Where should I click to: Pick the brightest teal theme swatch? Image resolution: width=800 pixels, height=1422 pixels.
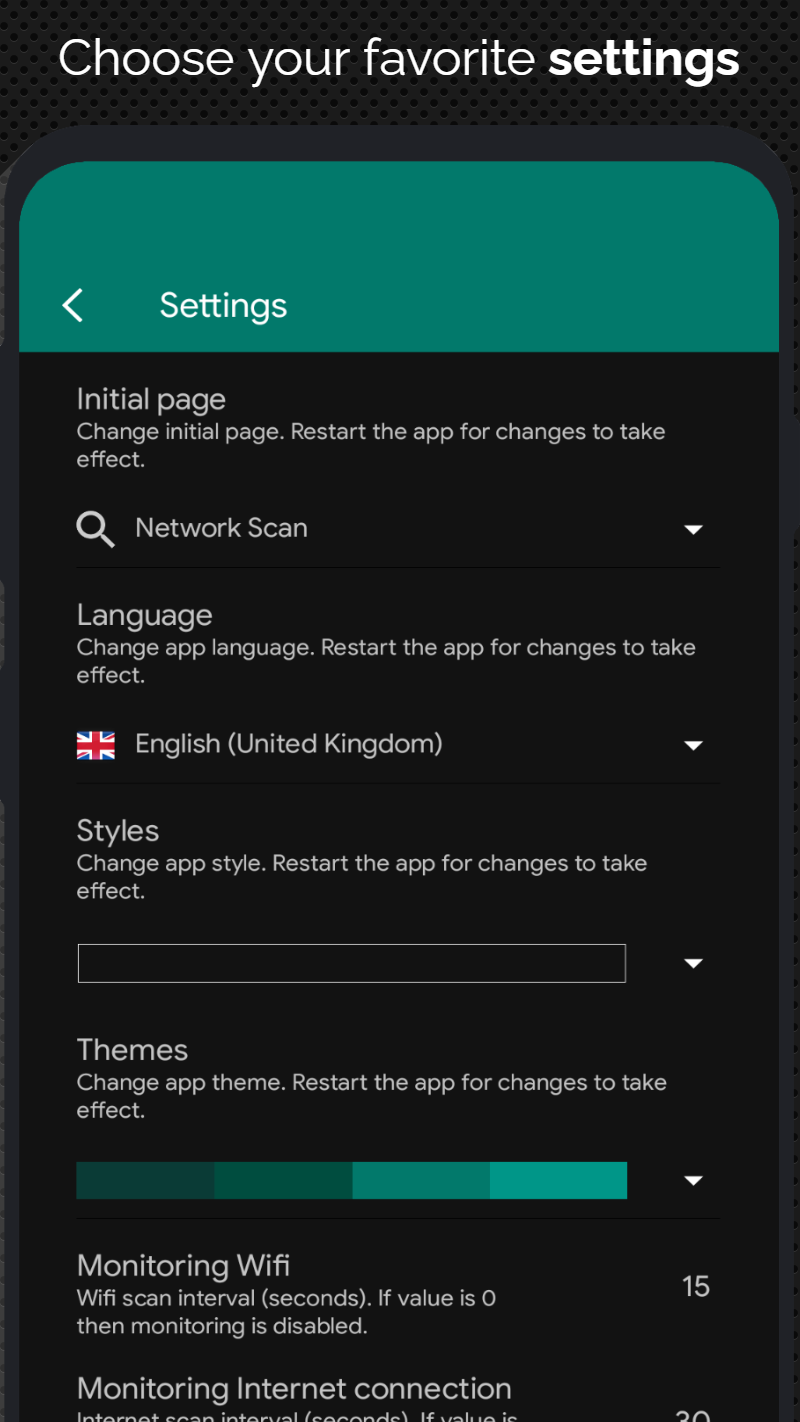(x=558, y=1180)
